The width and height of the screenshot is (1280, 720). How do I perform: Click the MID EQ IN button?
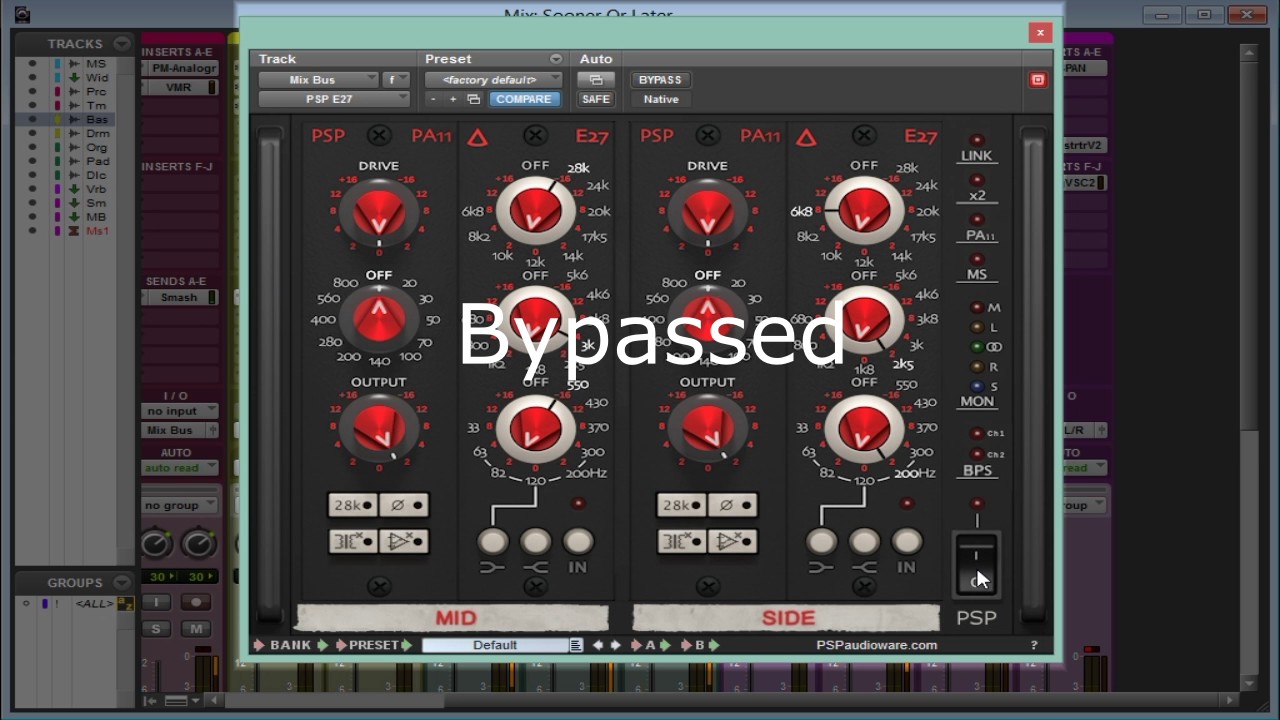point(578,541)
